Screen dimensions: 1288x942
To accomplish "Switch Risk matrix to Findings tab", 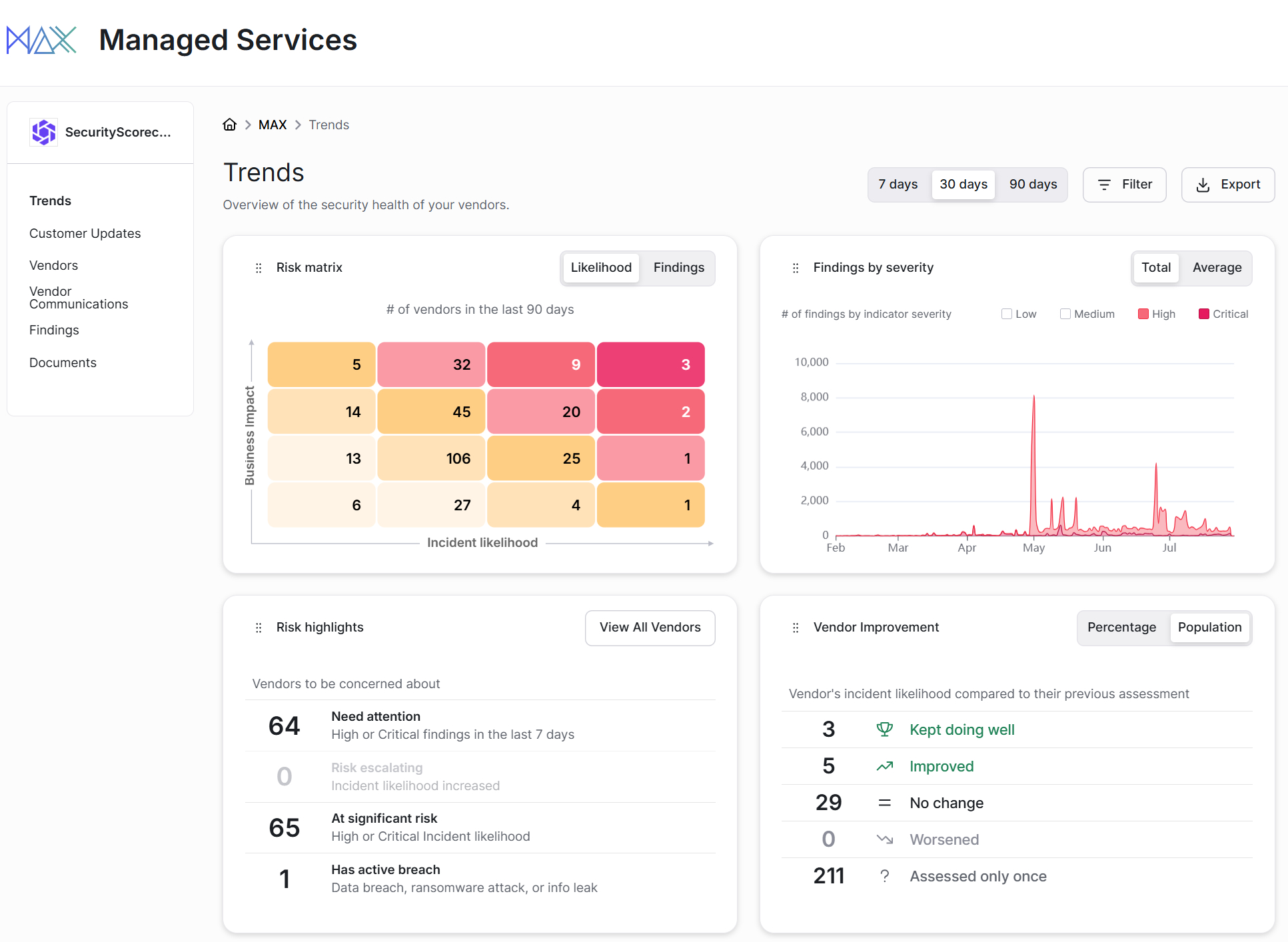I will click(x=678, y=268).
